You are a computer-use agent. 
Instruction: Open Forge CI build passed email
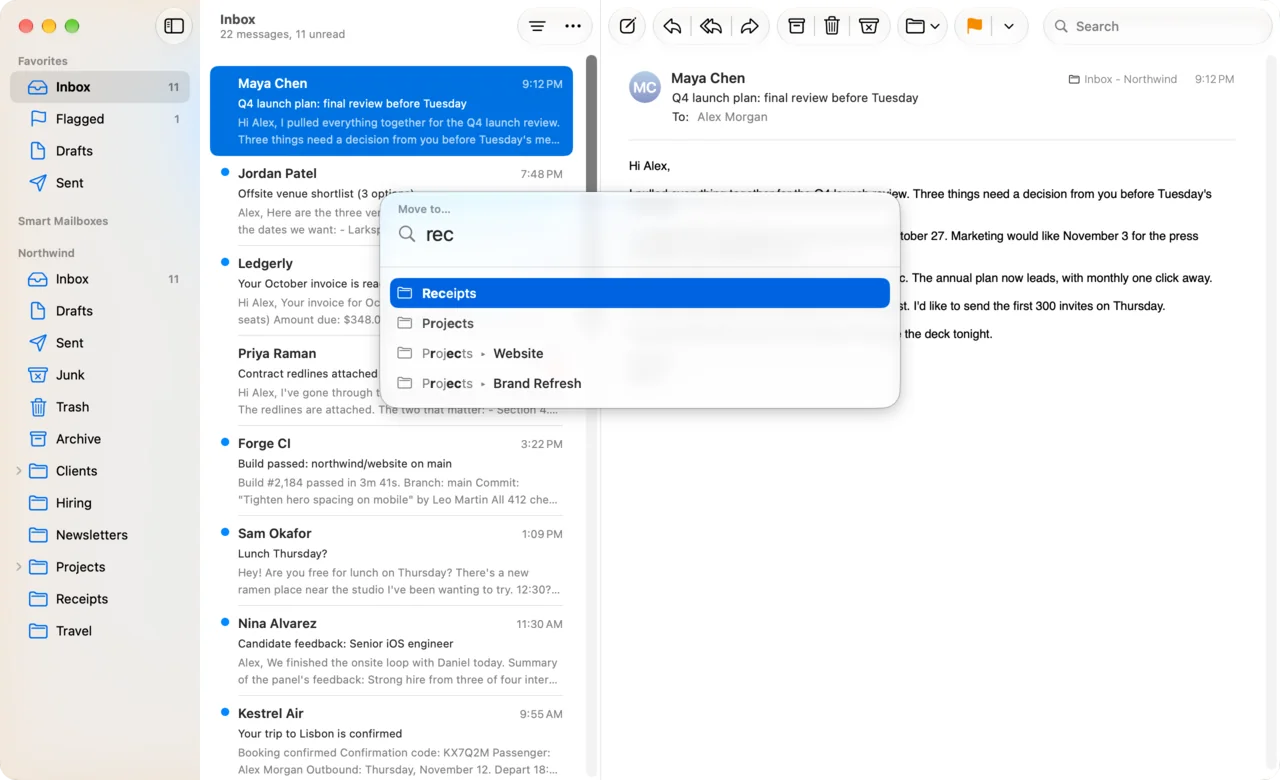[x=391, y=471]
